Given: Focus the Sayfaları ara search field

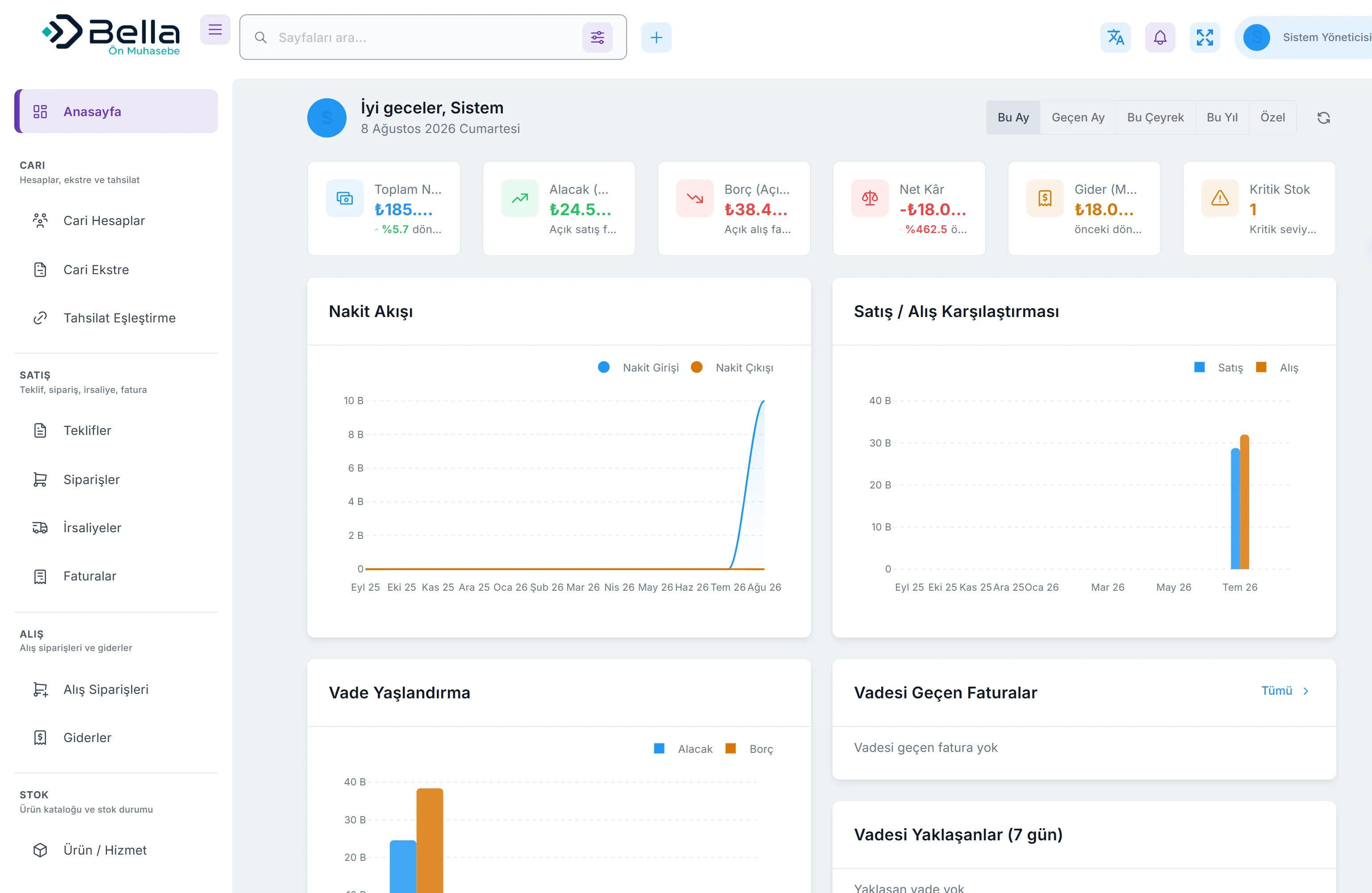Looking at the screenshot, I should 427,38.
